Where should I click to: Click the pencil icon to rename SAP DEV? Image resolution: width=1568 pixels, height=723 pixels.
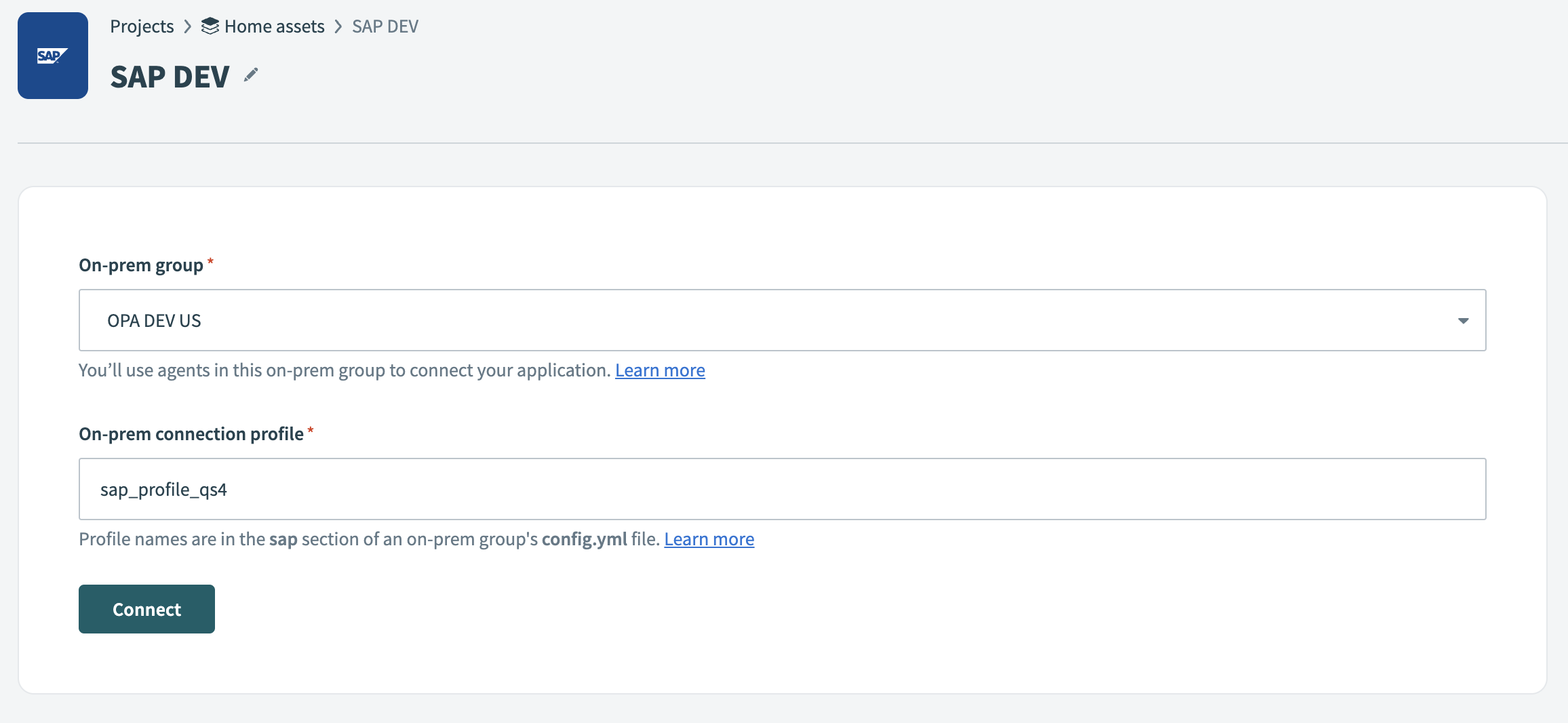(x=251, y=75)
